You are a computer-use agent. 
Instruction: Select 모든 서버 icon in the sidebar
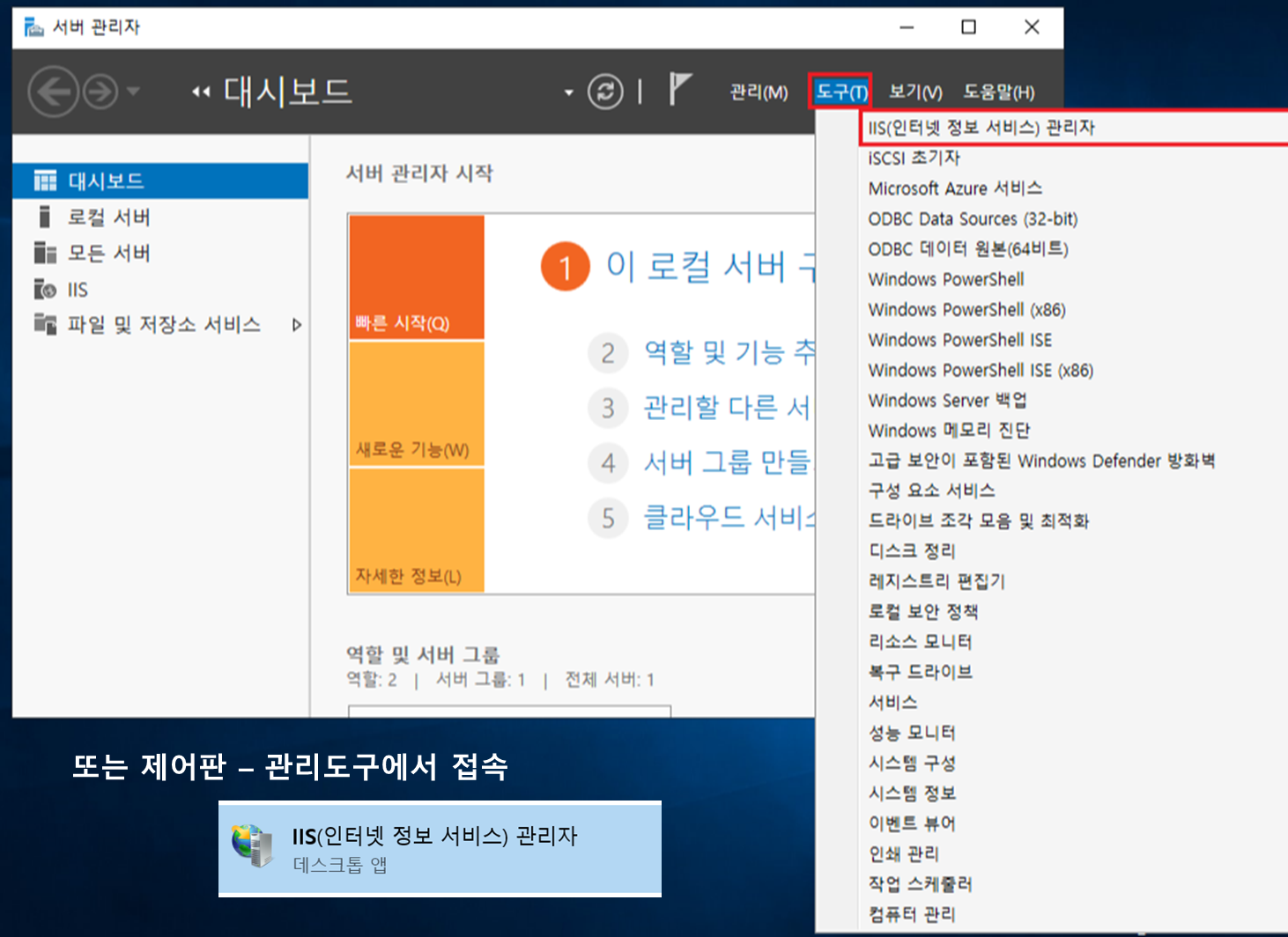[45, 253]
